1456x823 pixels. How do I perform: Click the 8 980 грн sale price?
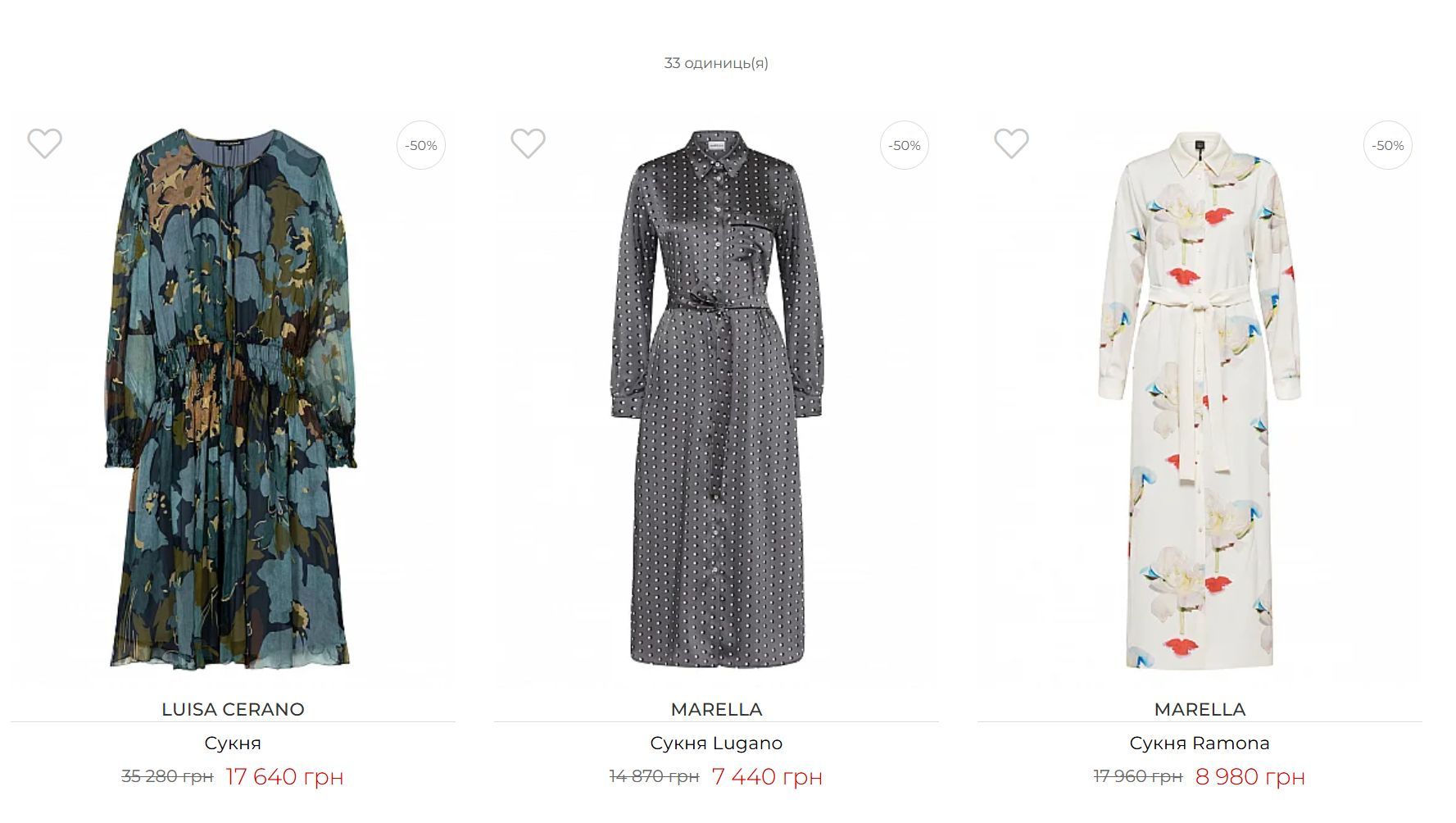1250,776
